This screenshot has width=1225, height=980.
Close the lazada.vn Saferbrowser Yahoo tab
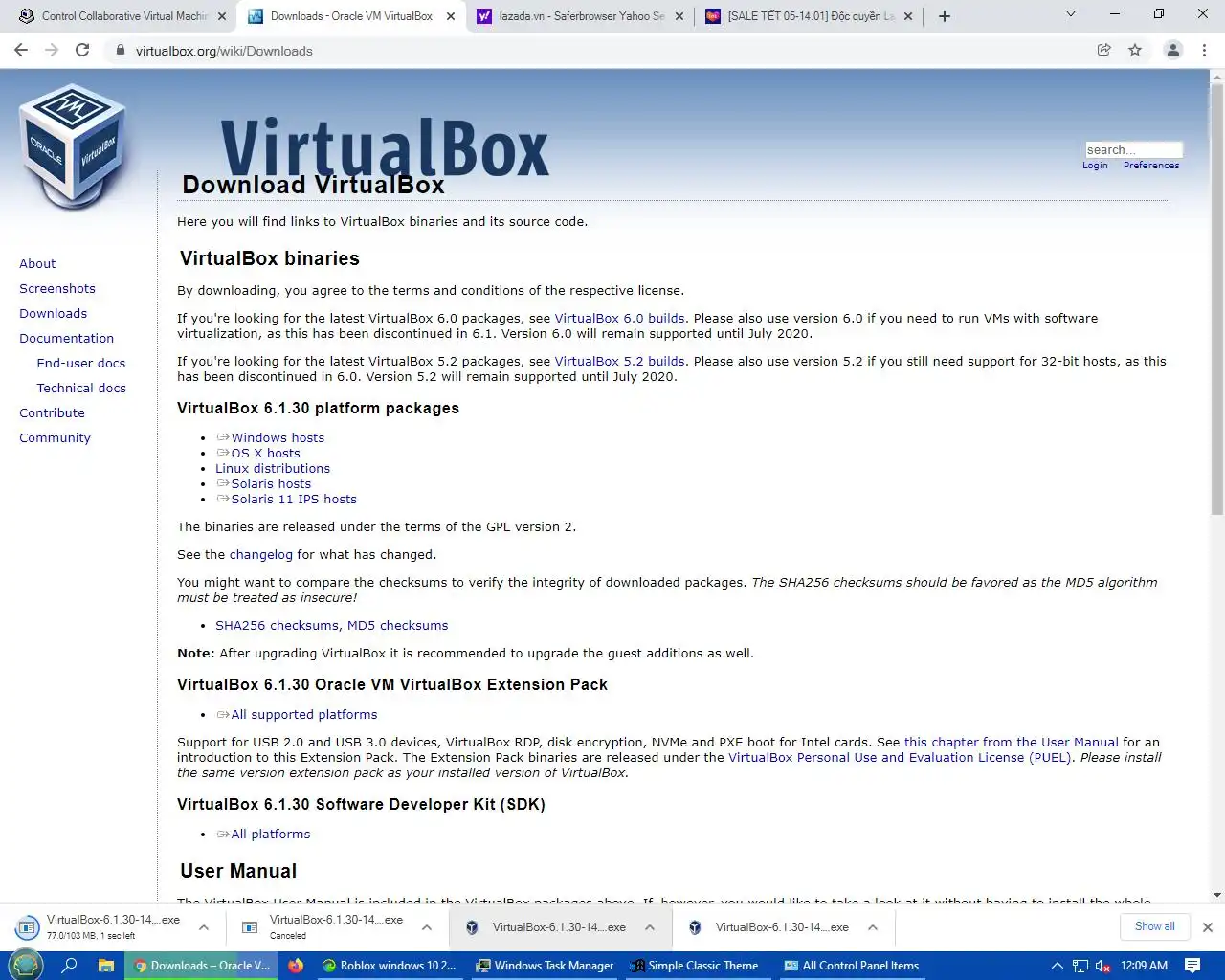(x=679, y=16)
